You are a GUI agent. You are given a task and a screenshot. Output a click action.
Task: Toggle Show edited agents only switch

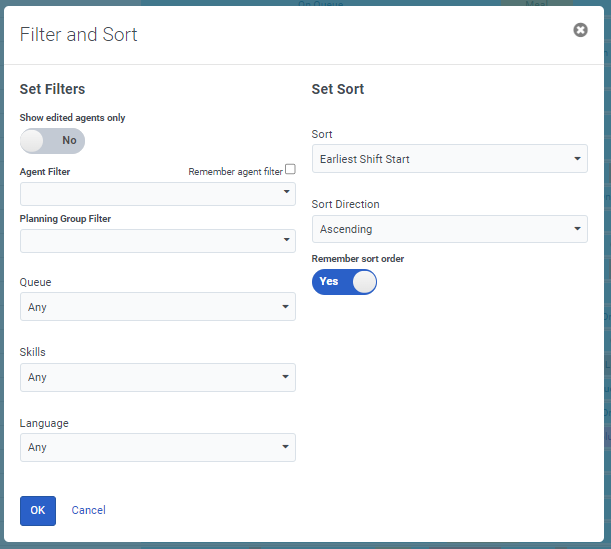click(x=53, y=141)
